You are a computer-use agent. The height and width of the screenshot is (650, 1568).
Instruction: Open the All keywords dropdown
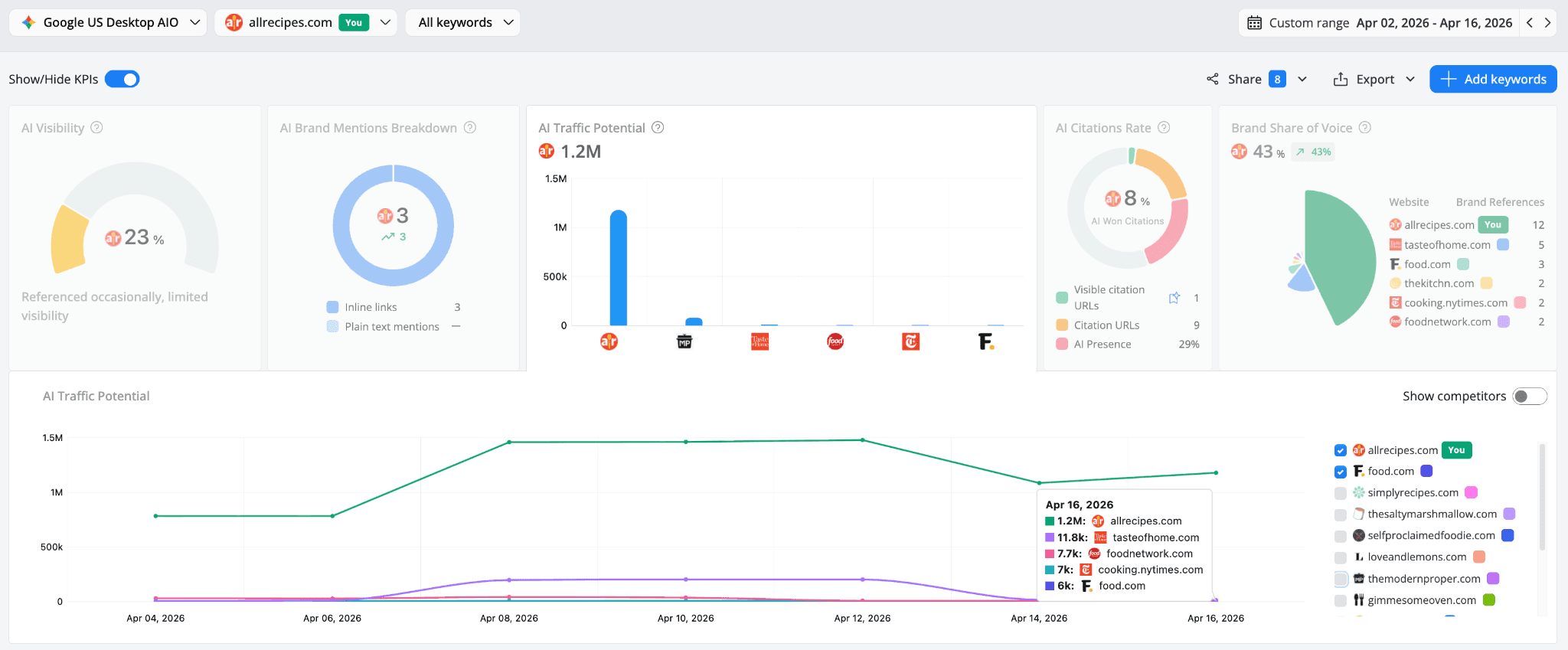(x=462, y=22)
